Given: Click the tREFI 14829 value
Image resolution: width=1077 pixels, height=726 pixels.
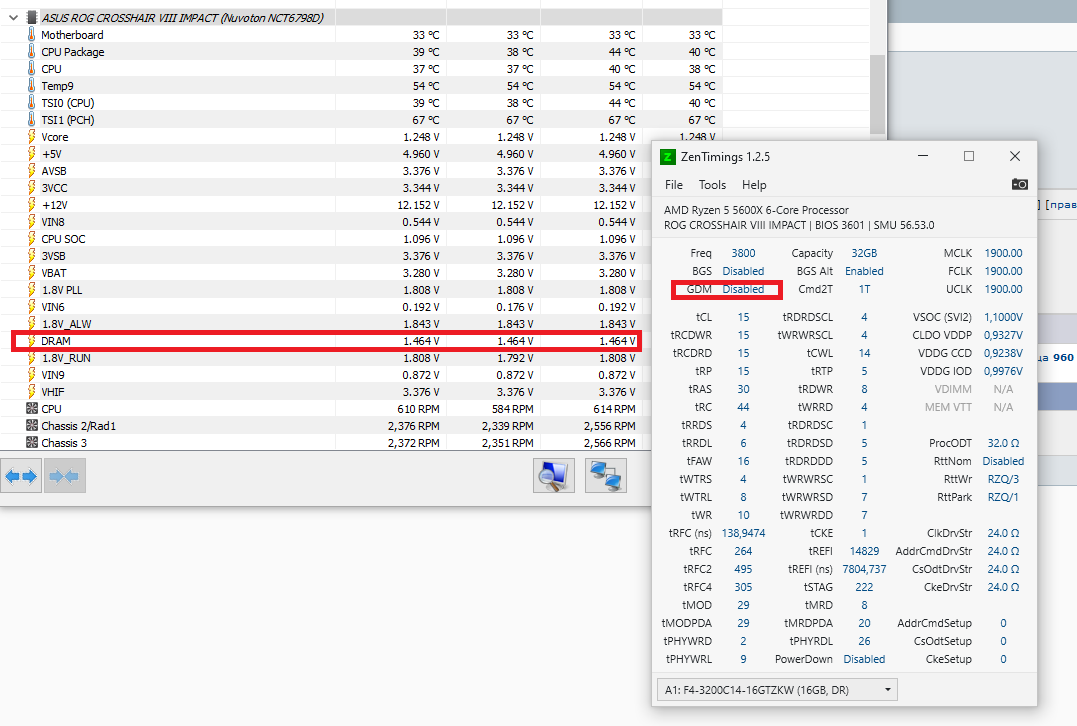Looking at the screenshot, I should (864, 551).
